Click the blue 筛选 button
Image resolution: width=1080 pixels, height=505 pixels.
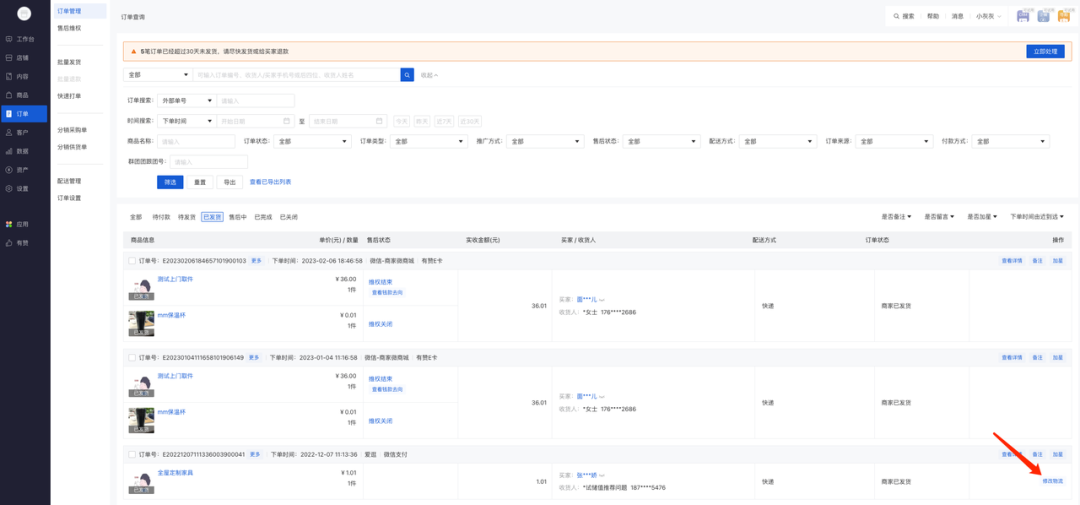coord(170,182)
